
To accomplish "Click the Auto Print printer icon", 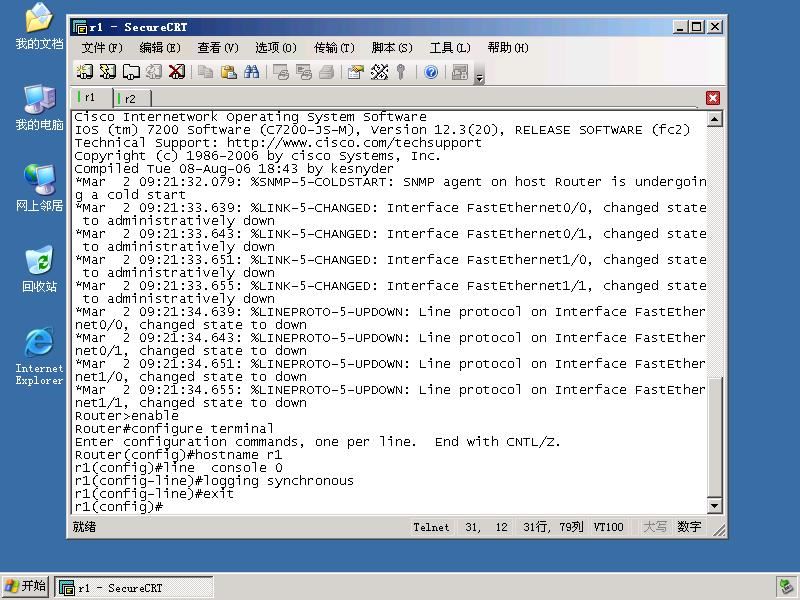I will click(327, 72).
